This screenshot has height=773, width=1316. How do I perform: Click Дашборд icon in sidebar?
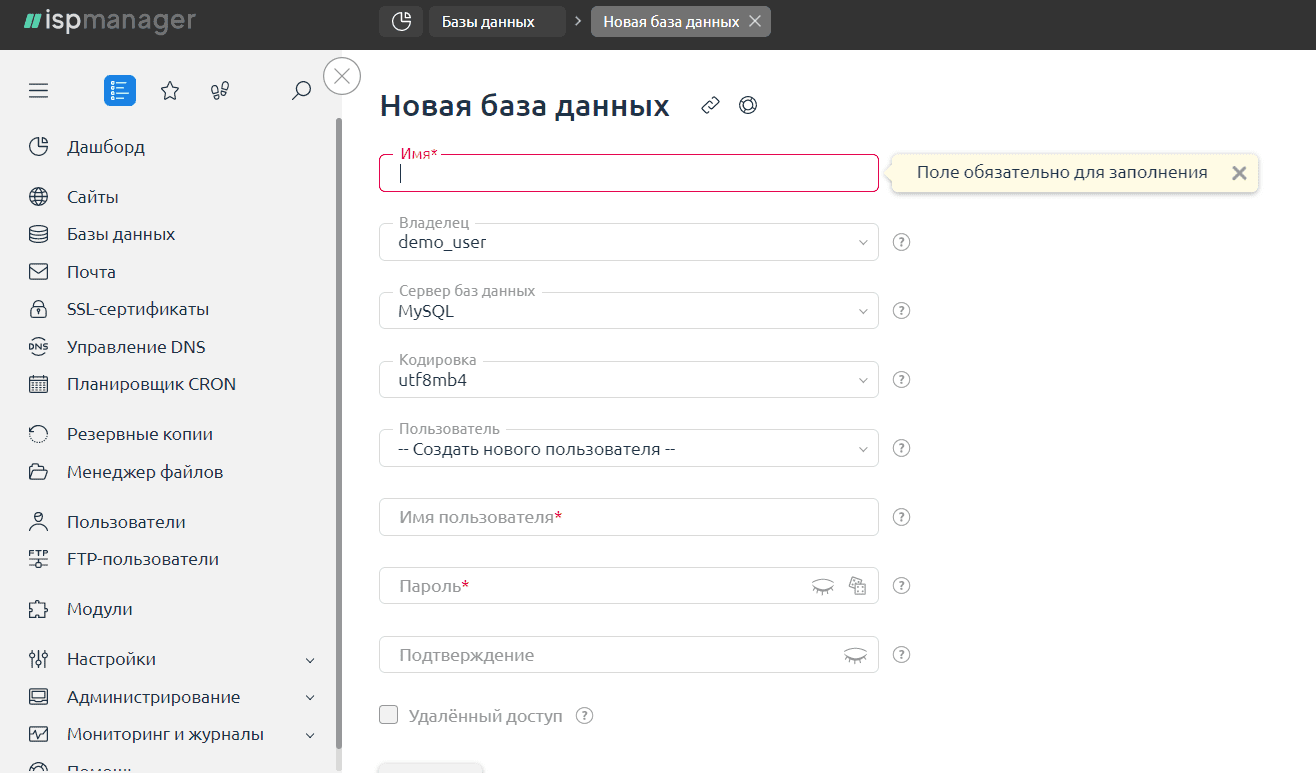[x=38, y=147]
